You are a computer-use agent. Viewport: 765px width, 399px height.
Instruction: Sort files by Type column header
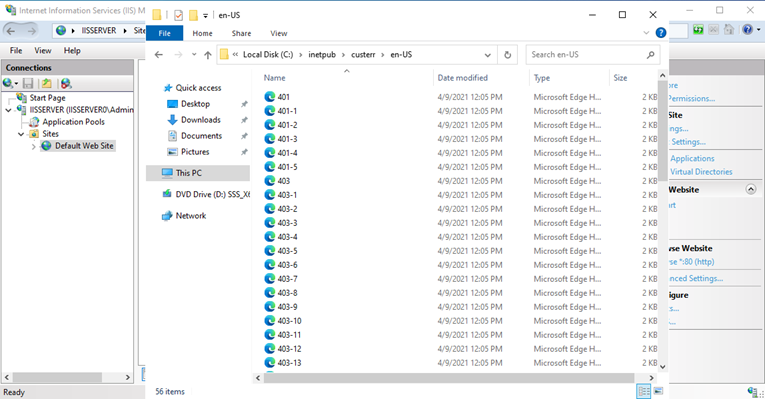pos(542,78)
